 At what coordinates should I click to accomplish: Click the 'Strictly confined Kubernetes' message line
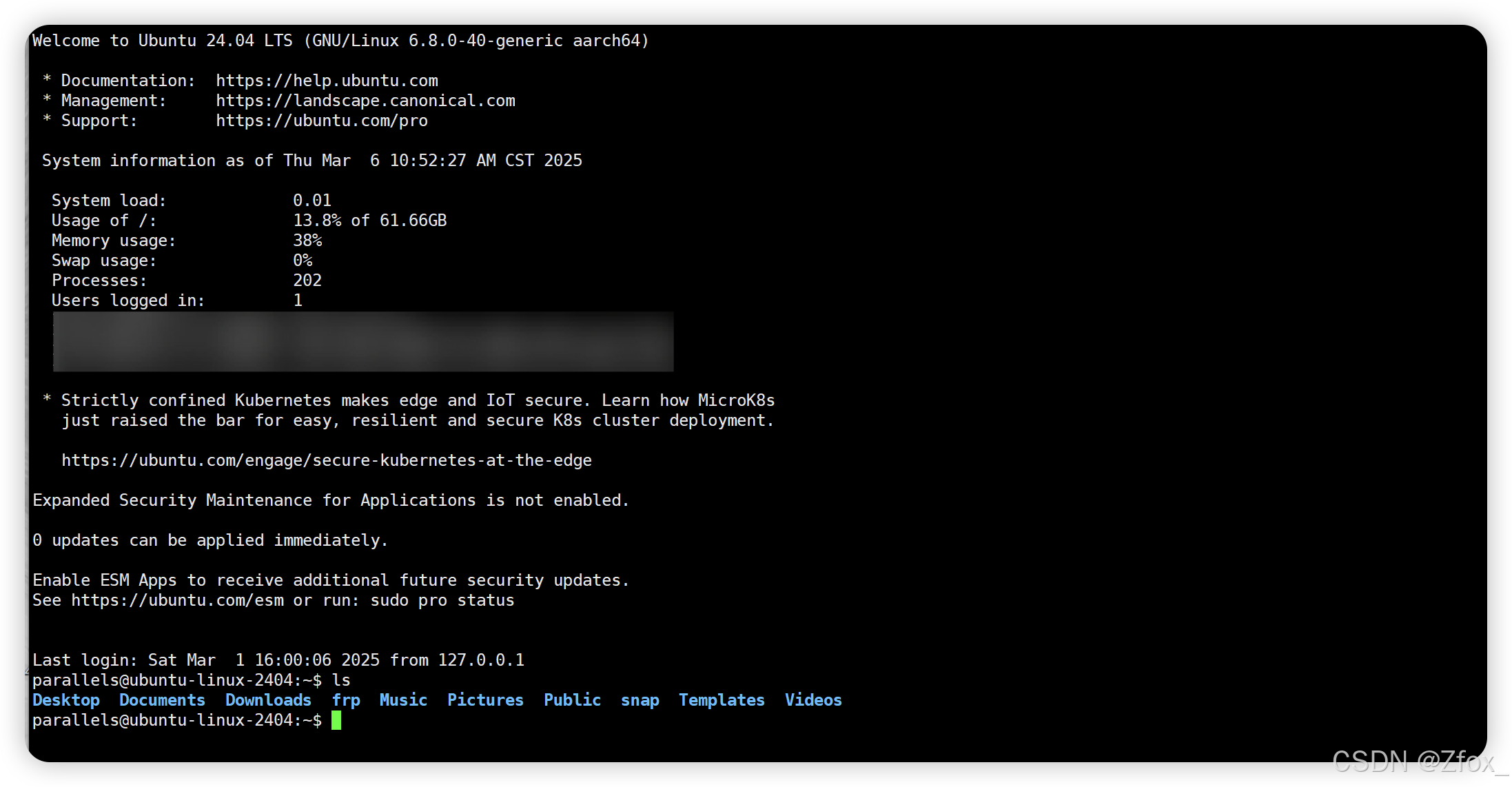tap(409, 400)
